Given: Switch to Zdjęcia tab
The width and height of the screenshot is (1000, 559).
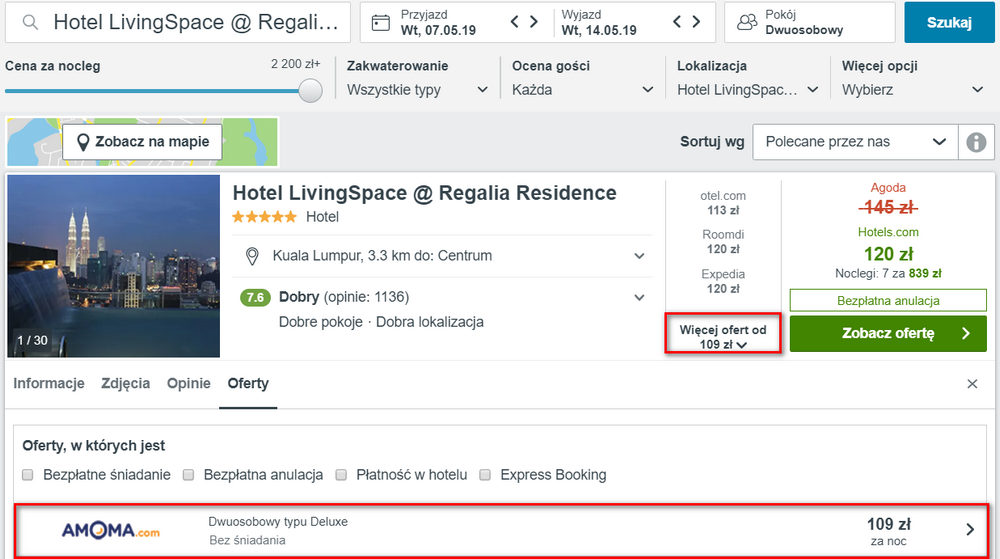Looking at the screenshot, I should coord(126,384).
